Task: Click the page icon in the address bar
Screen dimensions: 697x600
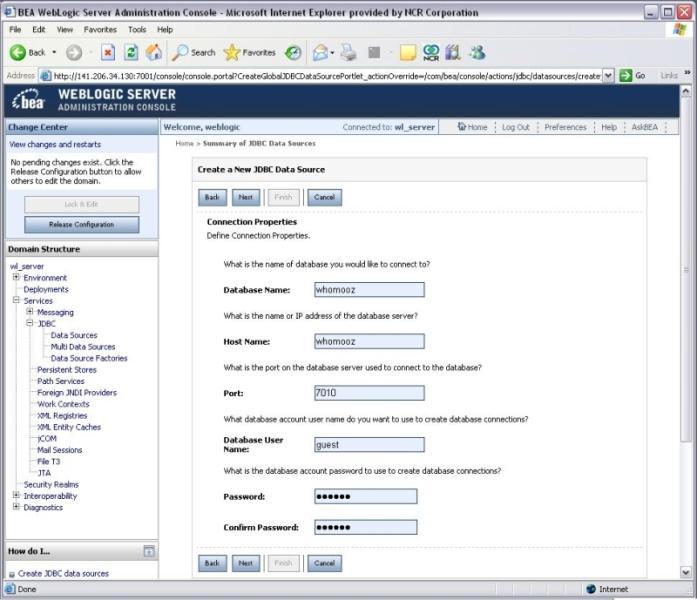Action: click(45, 76)
